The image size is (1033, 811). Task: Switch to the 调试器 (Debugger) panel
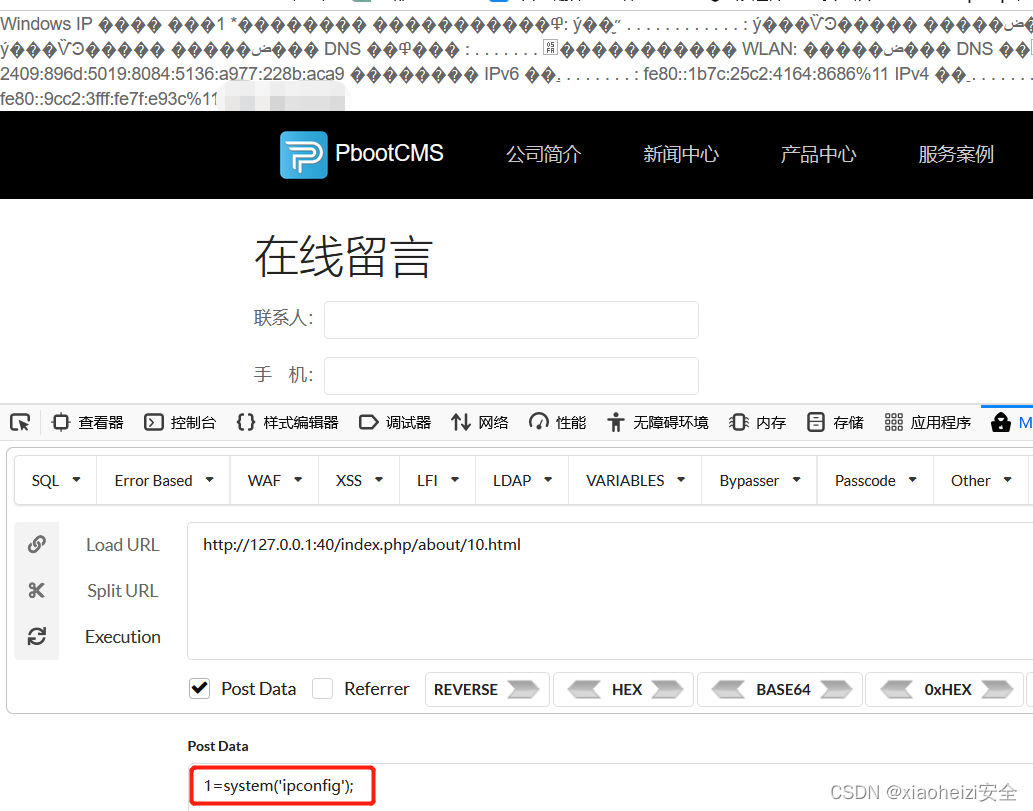[394, 422]
